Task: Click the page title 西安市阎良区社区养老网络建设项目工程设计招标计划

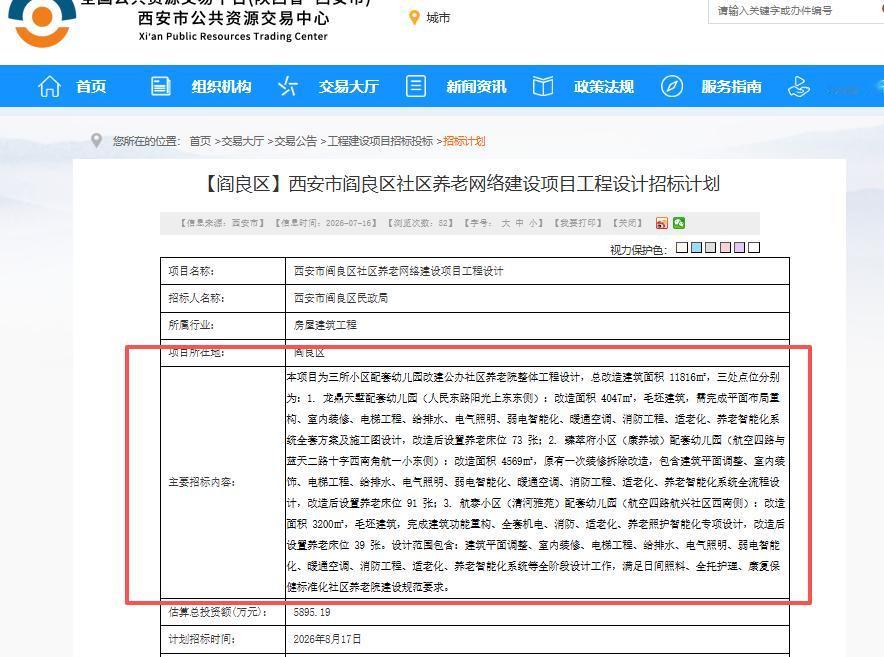Action: pos(503,184)
